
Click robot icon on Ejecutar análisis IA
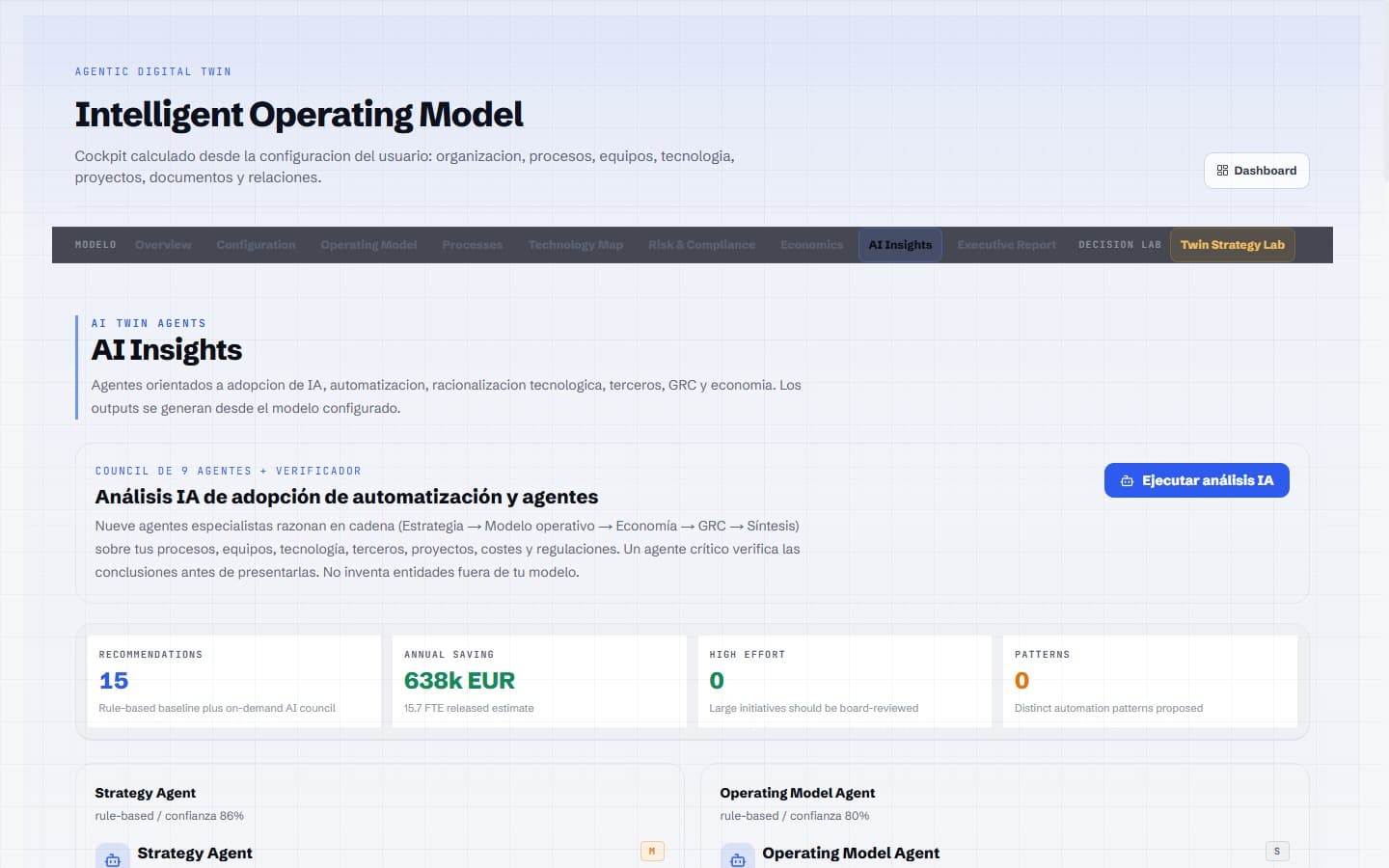(1127, 480)
